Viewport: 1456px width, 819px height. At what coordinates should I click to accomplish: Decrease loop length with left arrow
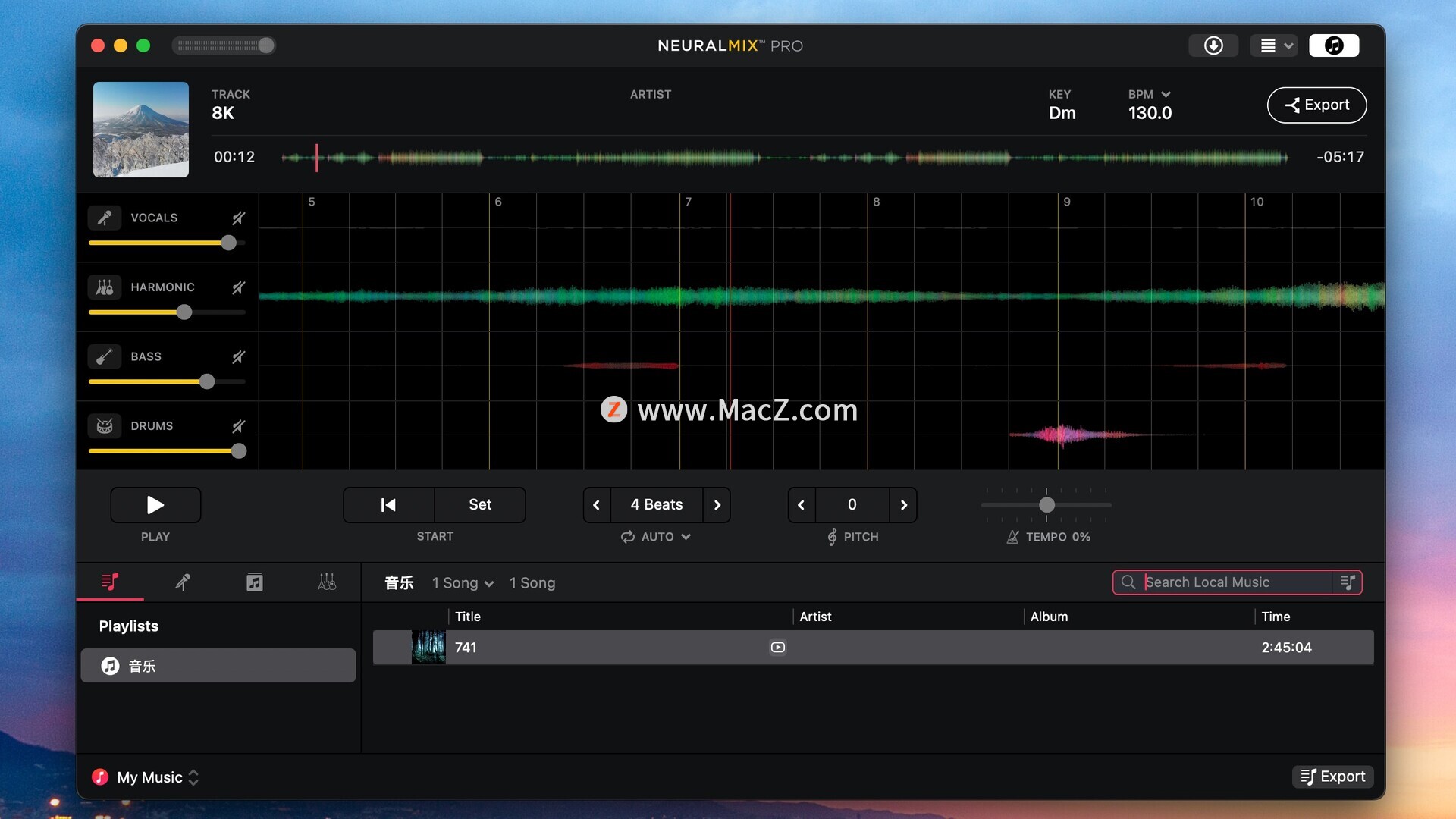coord(597,505)
